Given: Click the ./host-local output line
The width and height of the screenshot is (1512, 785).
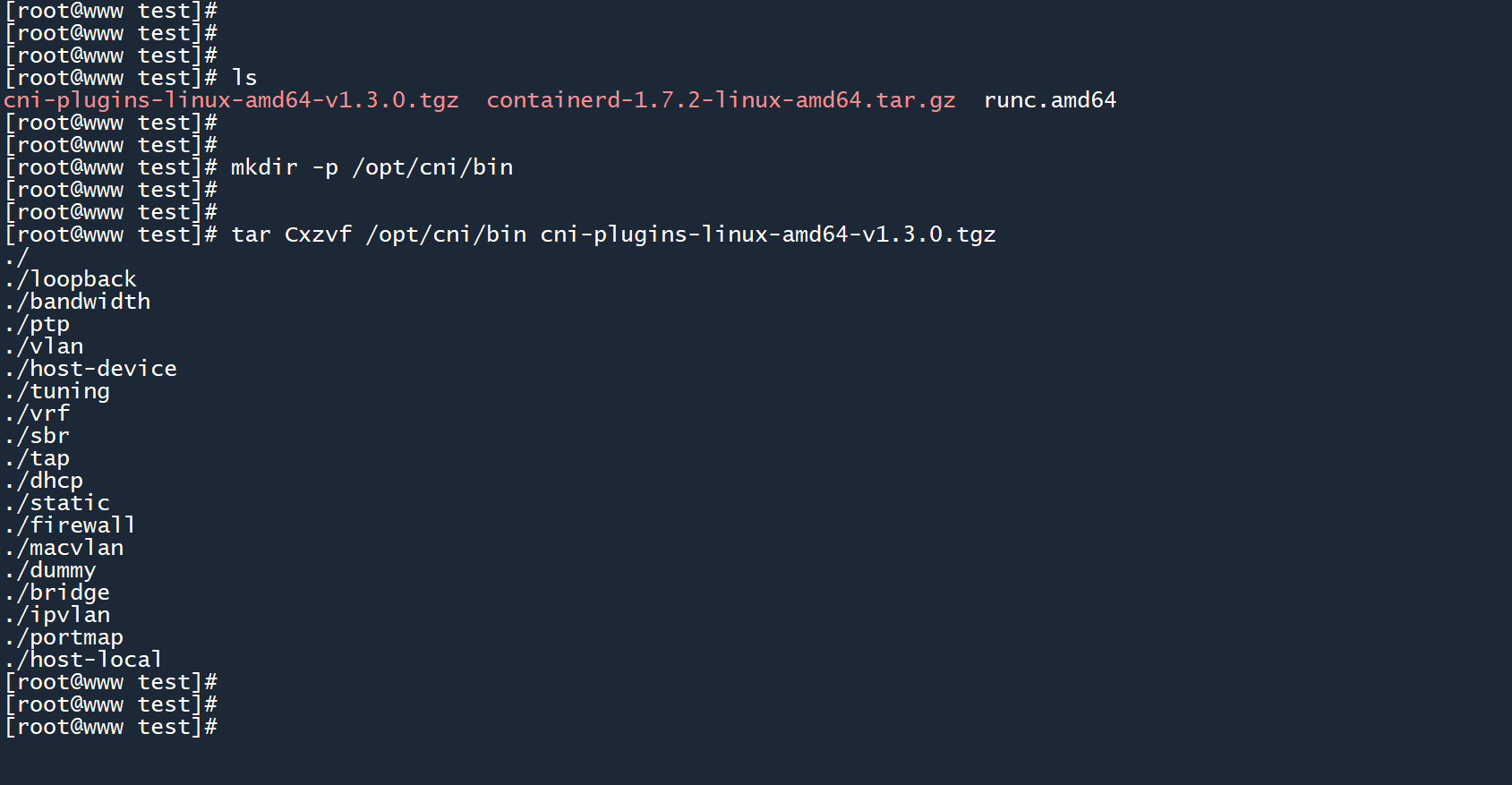Looking at the screenshot, I should [84, 660].
